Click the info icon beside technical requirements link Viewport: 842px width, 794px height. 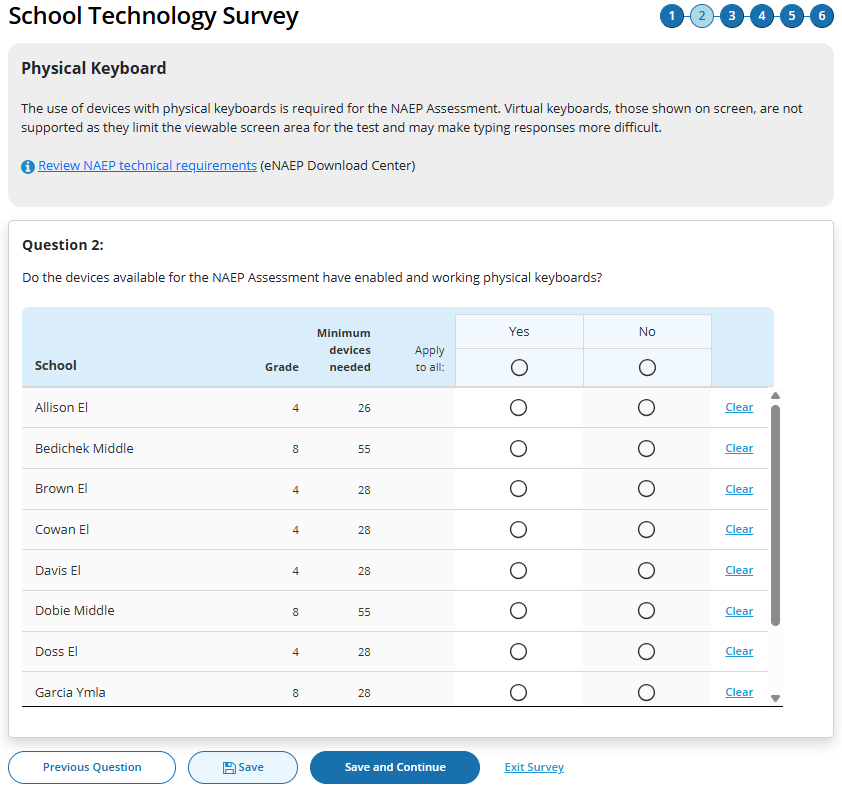[x=28, y=167]
